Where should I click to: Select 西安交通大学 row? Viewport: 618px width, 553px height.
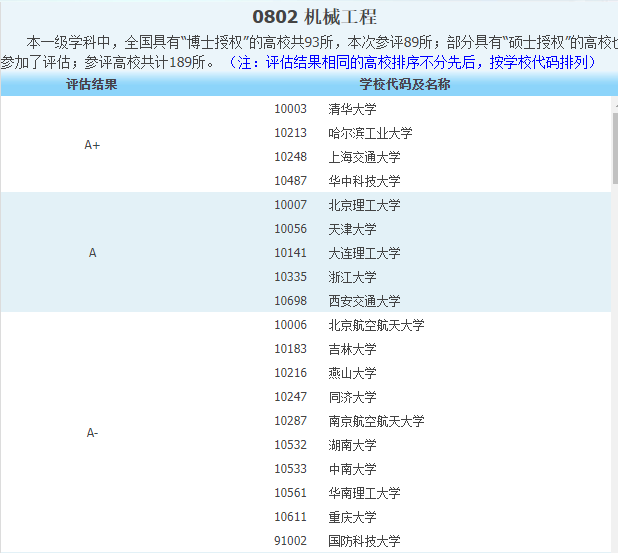364,301
